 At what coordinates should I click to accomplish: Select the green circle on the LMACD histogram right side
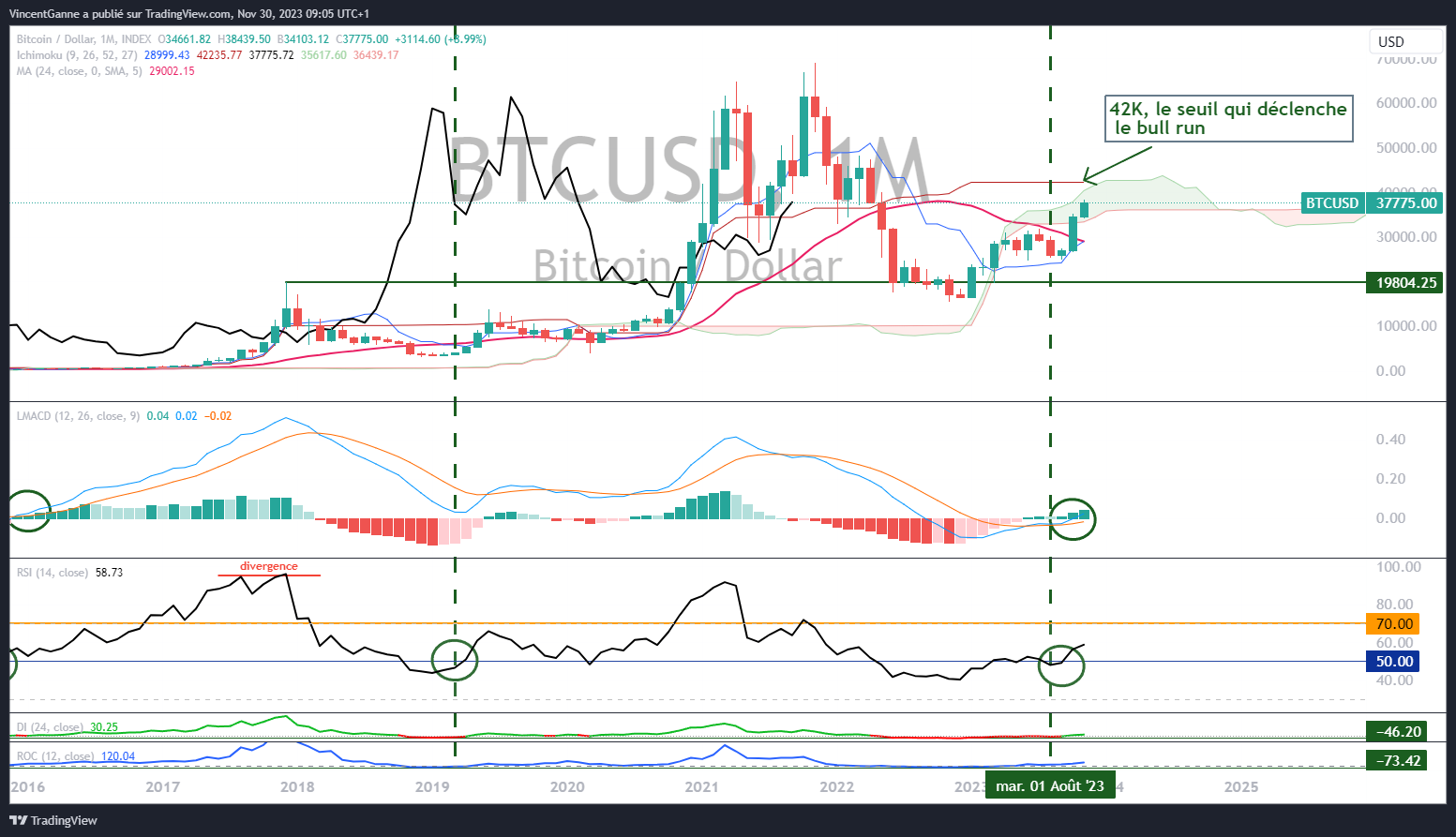click(1072, 518)
